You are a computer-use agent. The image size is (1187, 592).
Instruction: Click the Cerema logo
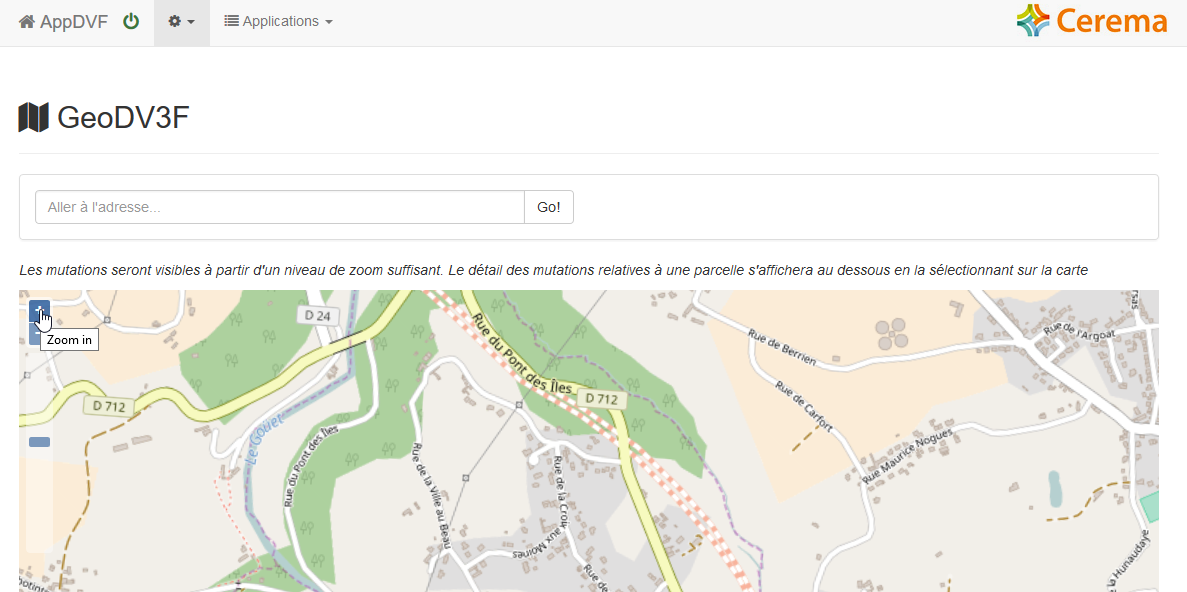(1092, 21)
